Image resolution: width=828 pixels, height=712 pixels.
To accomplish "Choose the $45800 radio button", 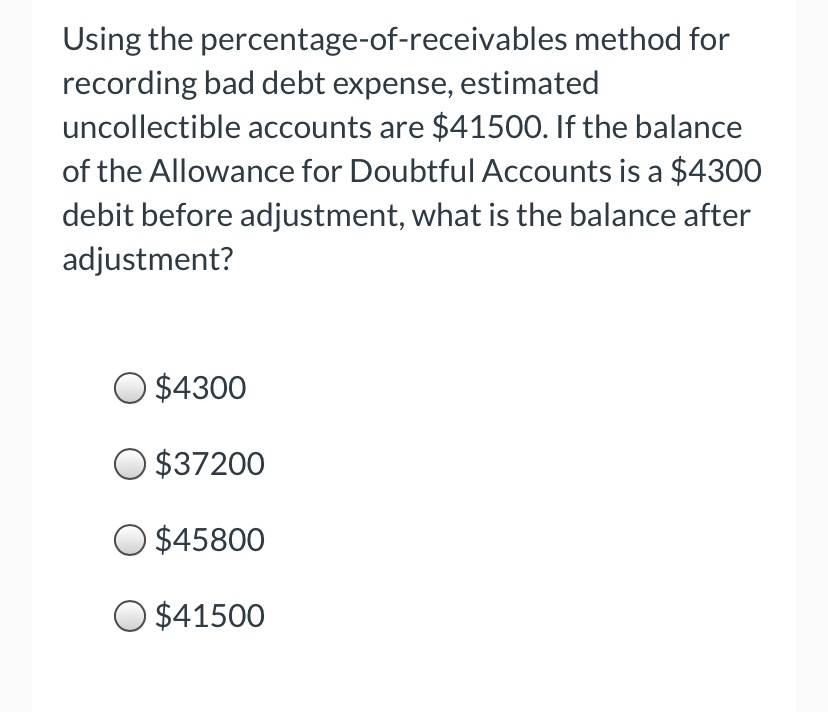I will click(x=129, y=540).
